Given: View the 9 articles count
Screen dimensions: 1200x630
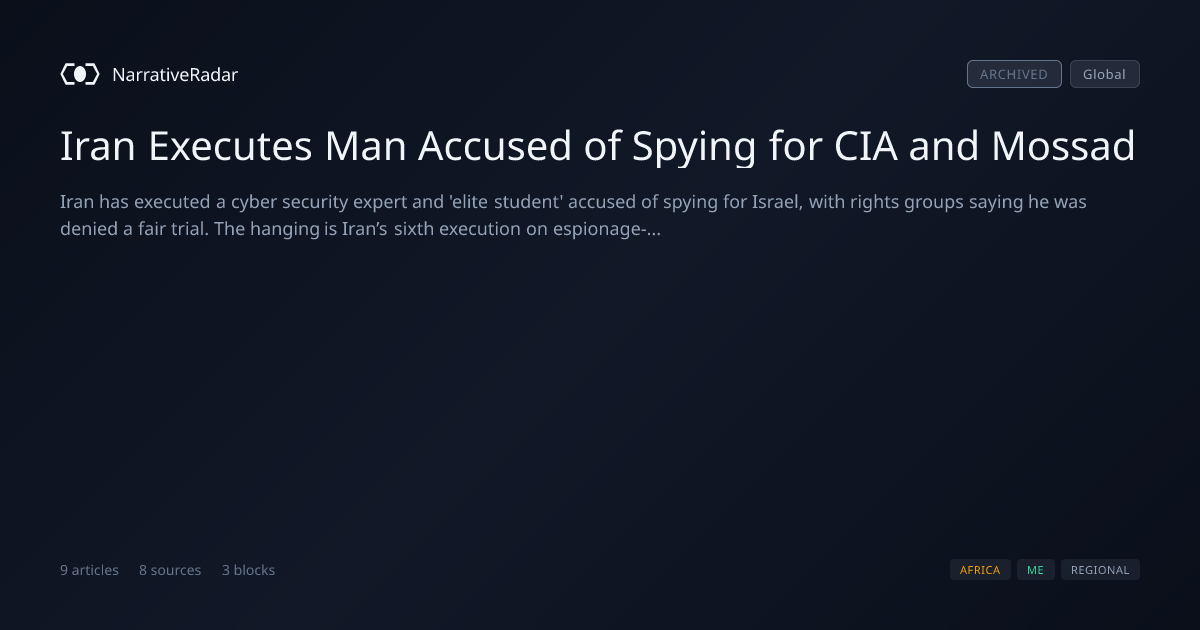Looking at the screenshot, I should (x=89, y=570).
